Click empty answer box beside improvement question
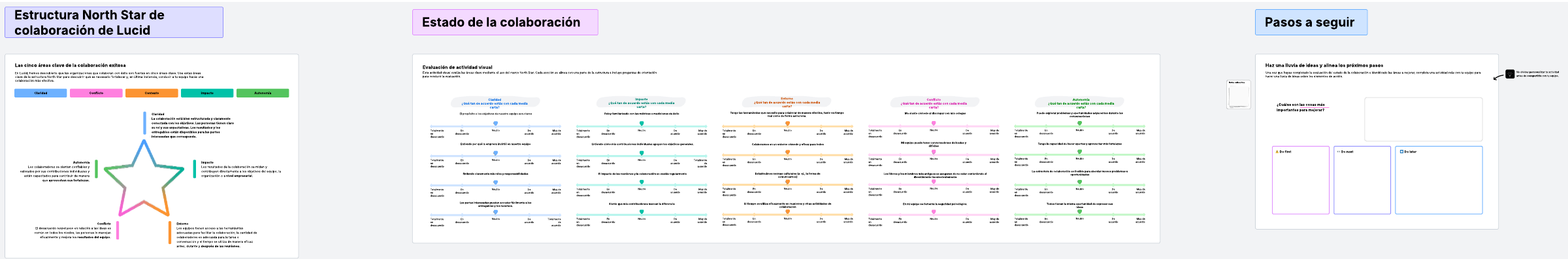This screenshot has height=261, width=1568. point(1424,119)
